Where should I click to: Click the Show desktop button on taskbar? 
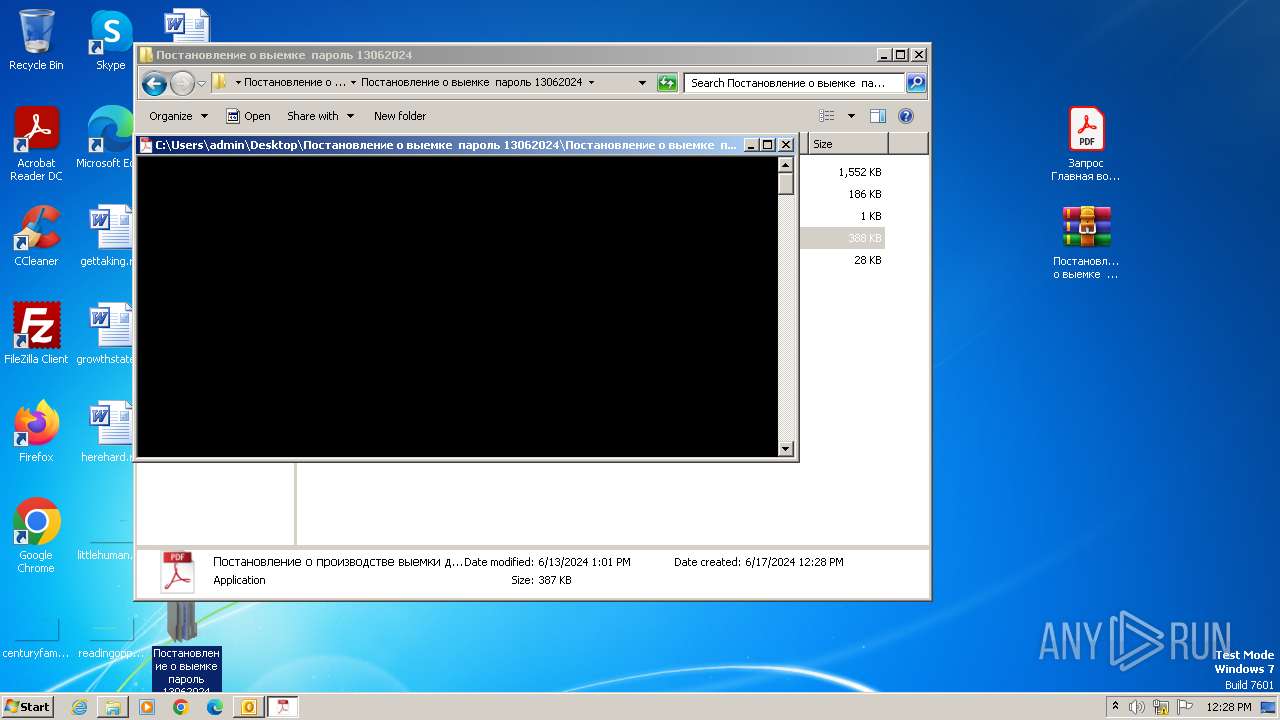click(x=1268, y=707)
